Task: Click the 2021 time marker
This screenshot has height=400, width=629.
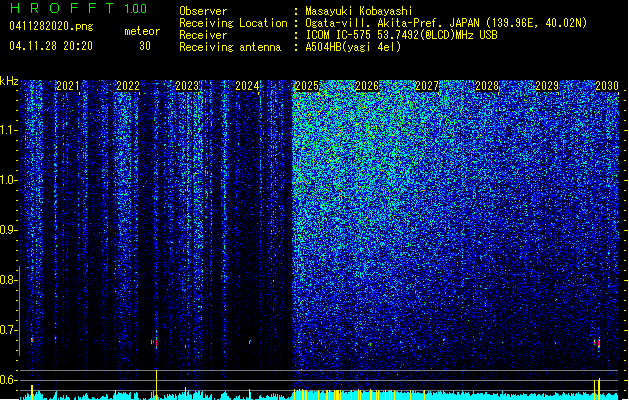Action: [67, 86]
